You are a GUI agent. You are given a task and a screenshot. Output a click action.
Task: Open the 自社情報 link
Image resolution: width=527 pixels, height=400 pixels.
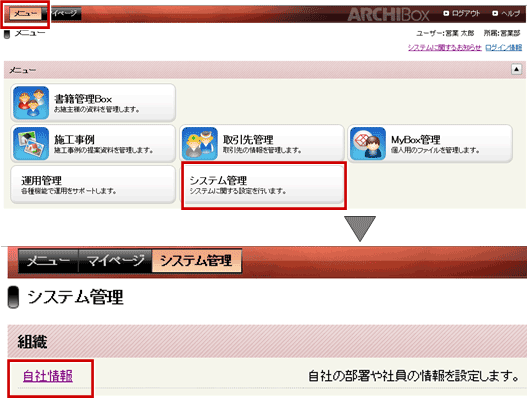(x=48, y=376)
